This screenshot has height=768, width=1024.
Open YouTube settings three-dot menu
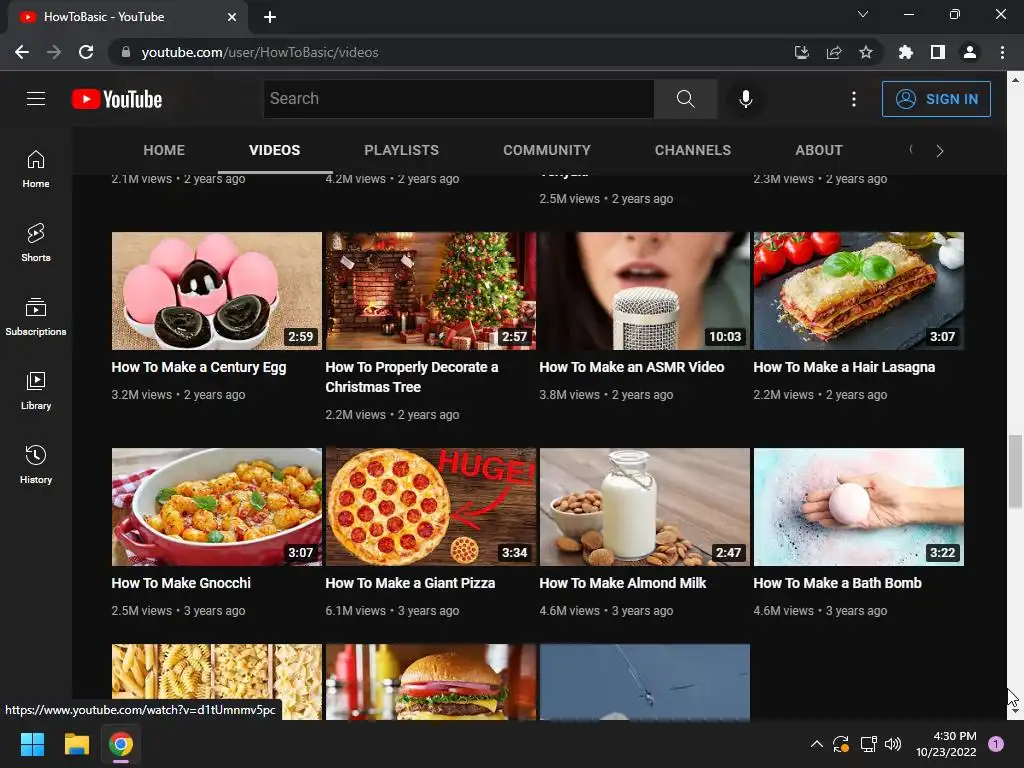click(x=853, y=99)
